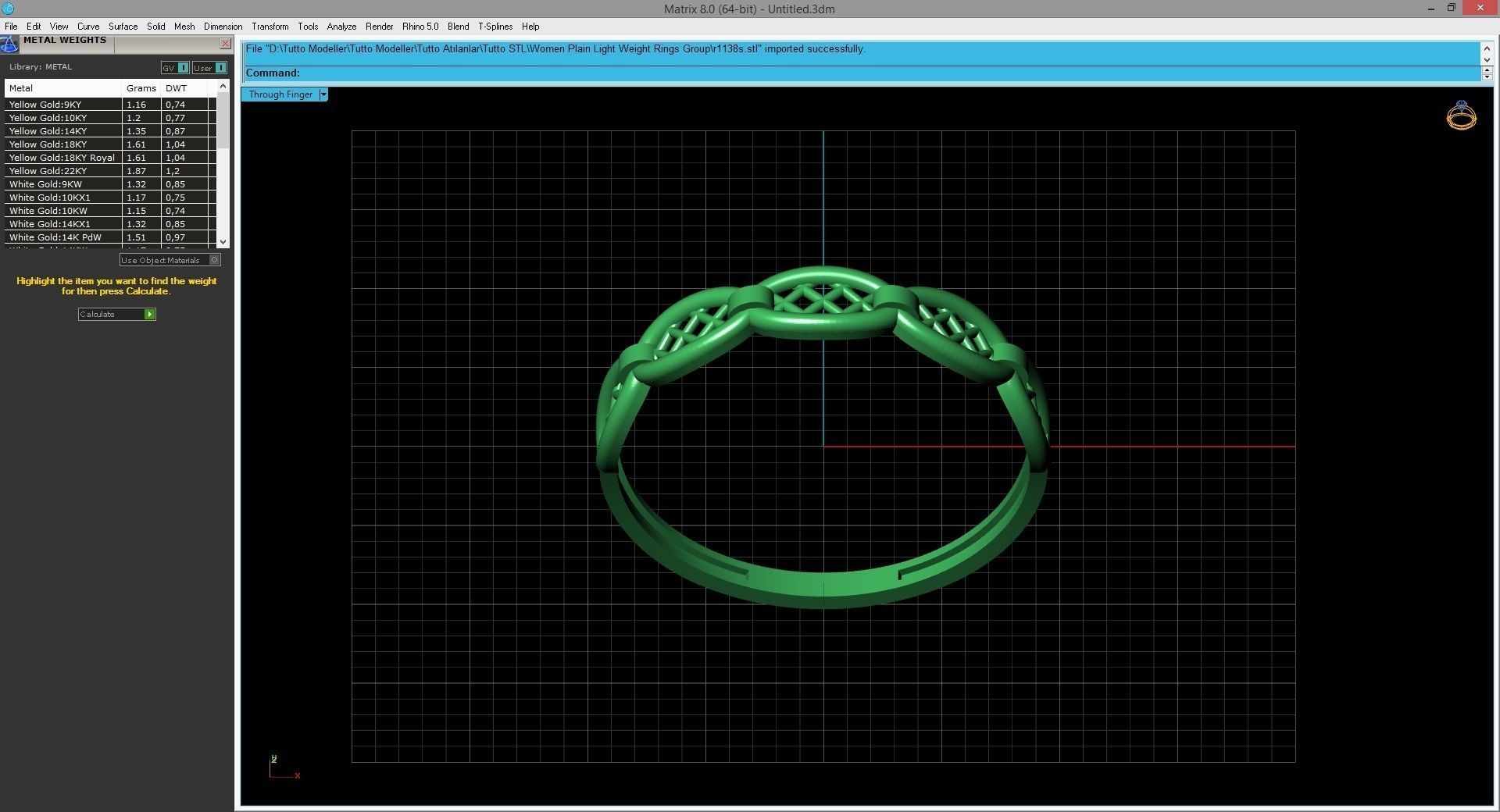The image size is (1500, 812).
Task: Select the Yellow Gold:10KY row
Action: 111,118
